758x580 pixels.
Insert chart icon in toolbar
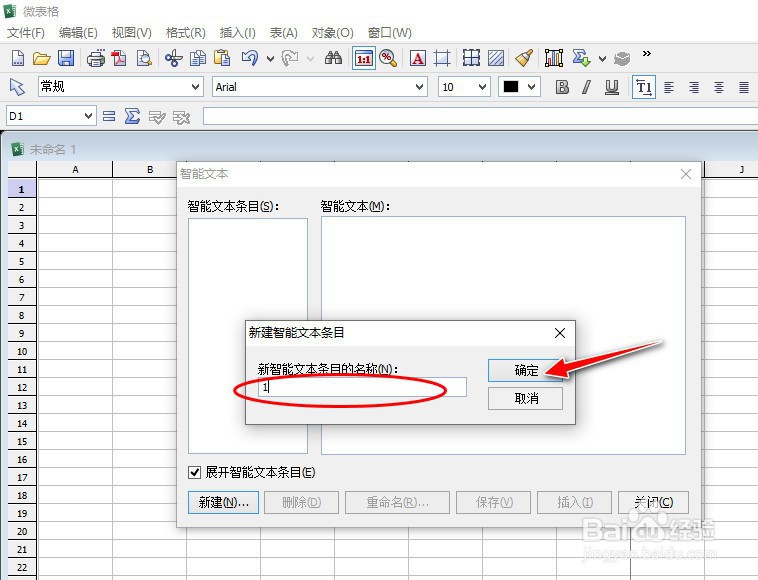click(554, 58)
